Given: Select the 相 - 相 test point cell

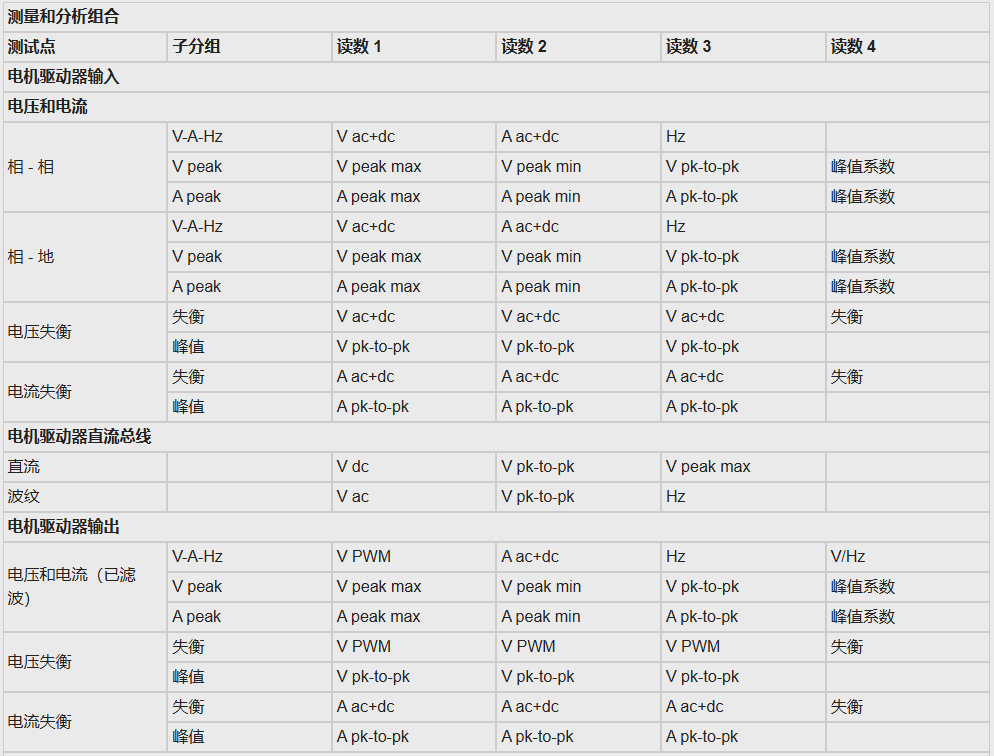Looking at the screenshot, I should [85, 167].
